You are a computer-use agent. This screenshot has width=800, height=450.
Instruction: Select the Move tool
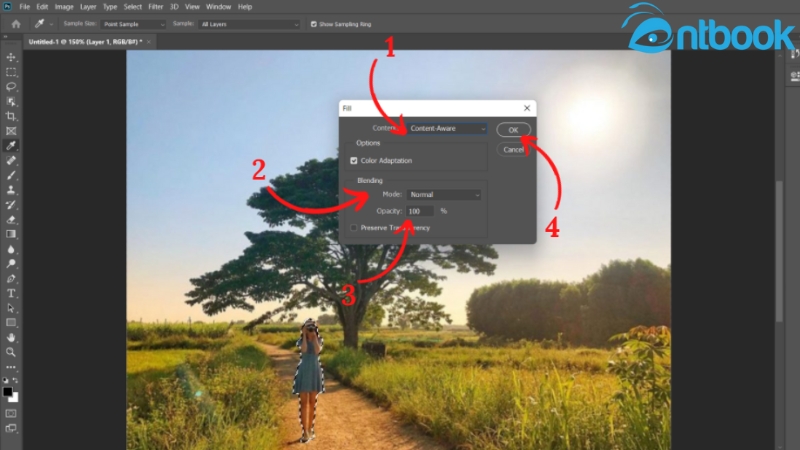11,57
